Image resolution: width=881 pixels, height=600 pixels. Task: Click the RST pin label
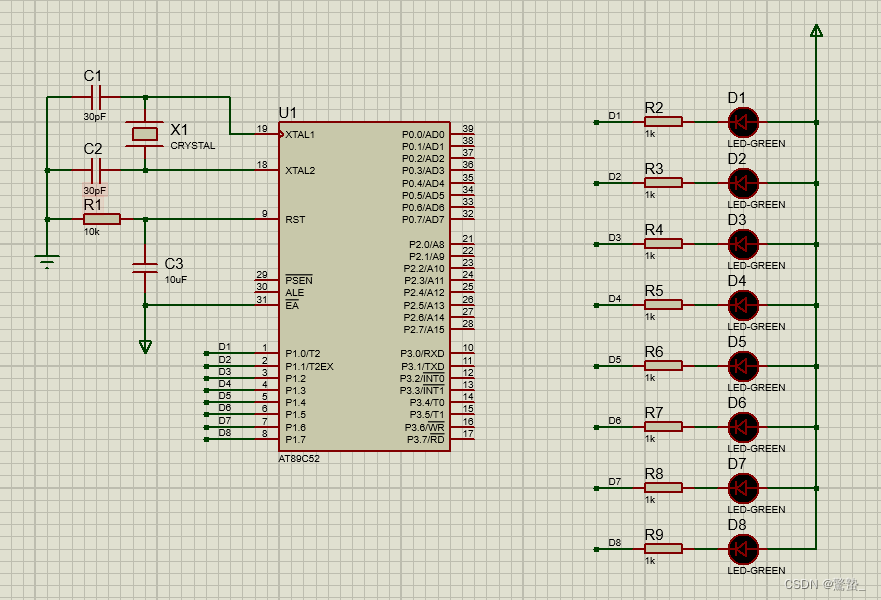coord(295,220)
